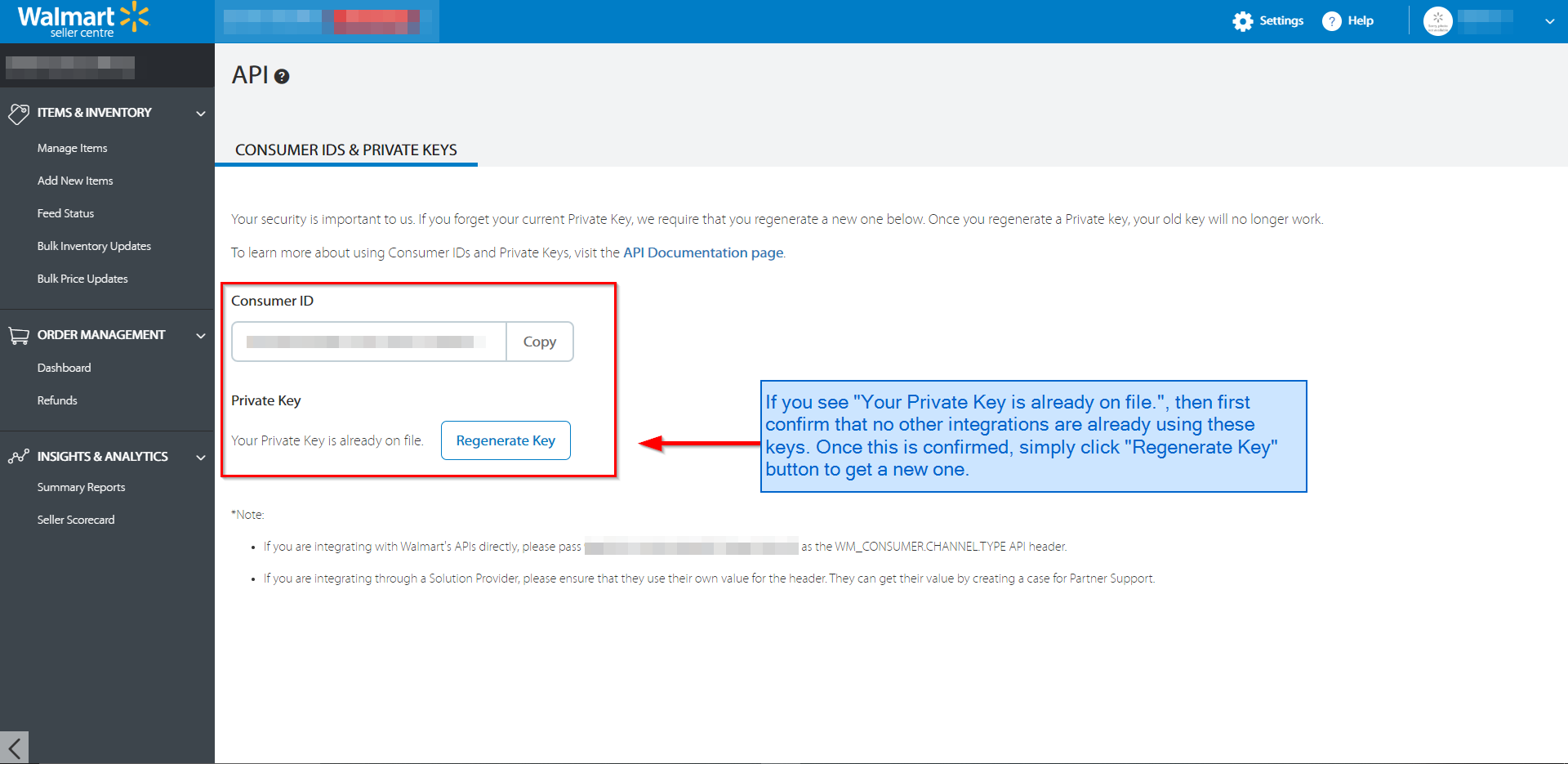
Task: Click the Settings label in header
Action: click(1281, 20)
